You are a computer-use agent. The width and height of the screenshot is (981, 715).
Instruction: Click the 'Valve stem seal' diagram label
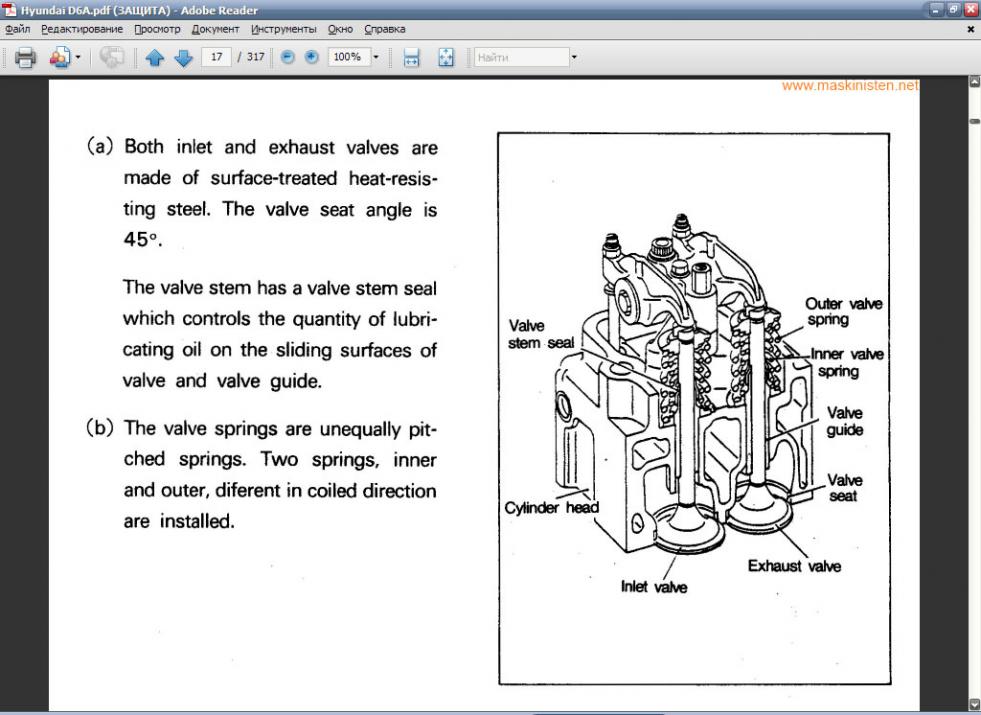pos(541,334)
